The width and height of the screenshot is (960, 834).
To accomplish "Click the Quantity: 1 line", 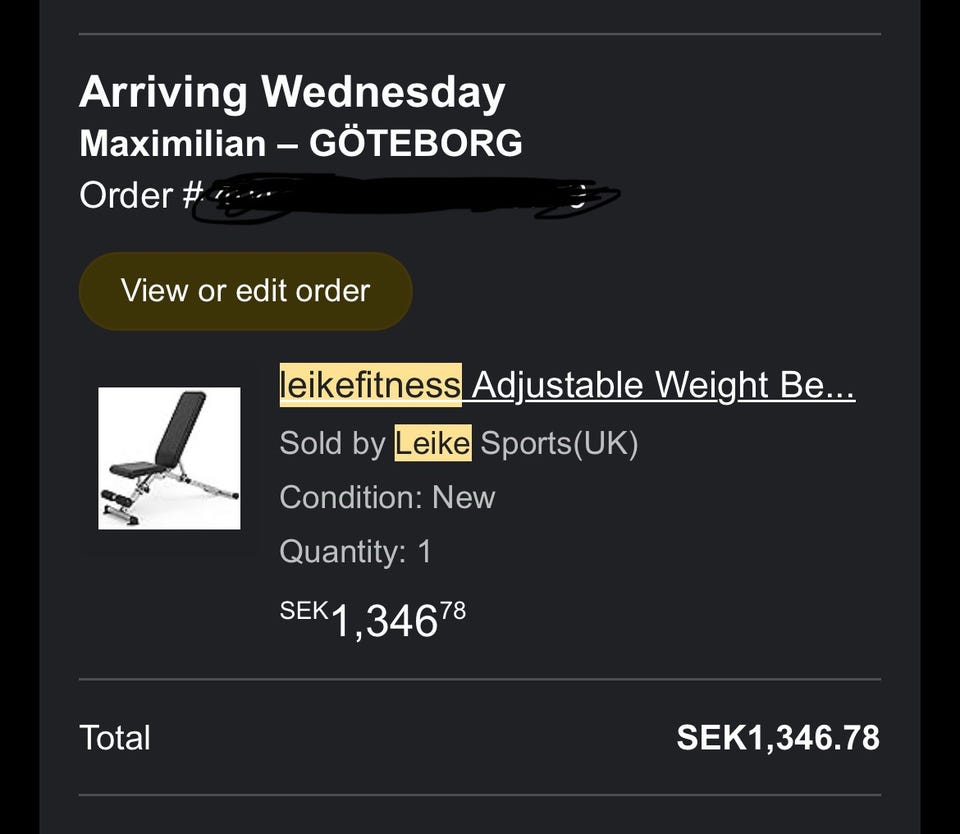I will point(355,551).
